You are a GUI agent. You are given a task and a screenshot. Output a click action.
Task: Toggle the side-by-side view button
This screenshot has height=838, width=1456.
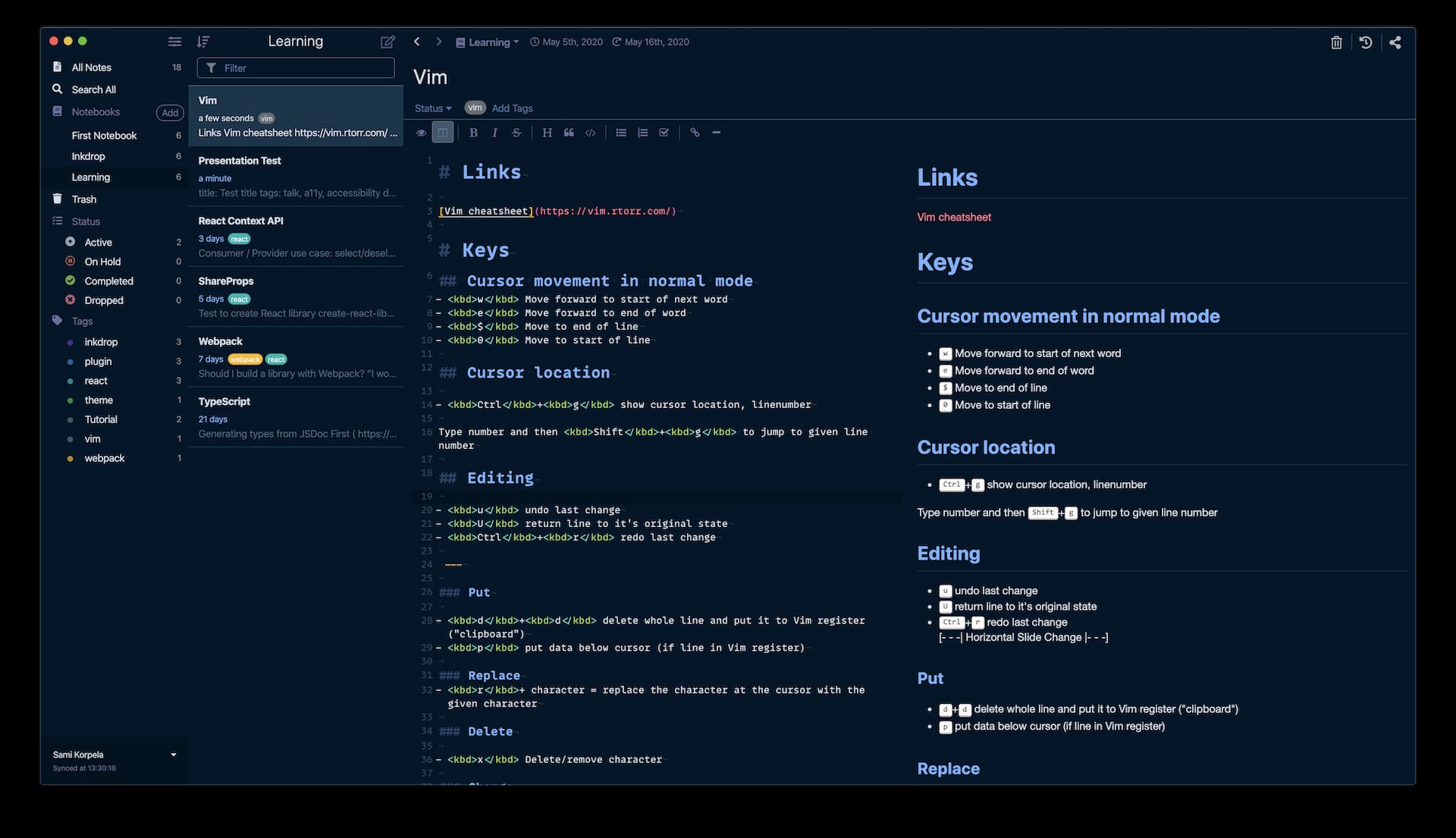coord(443,133)
